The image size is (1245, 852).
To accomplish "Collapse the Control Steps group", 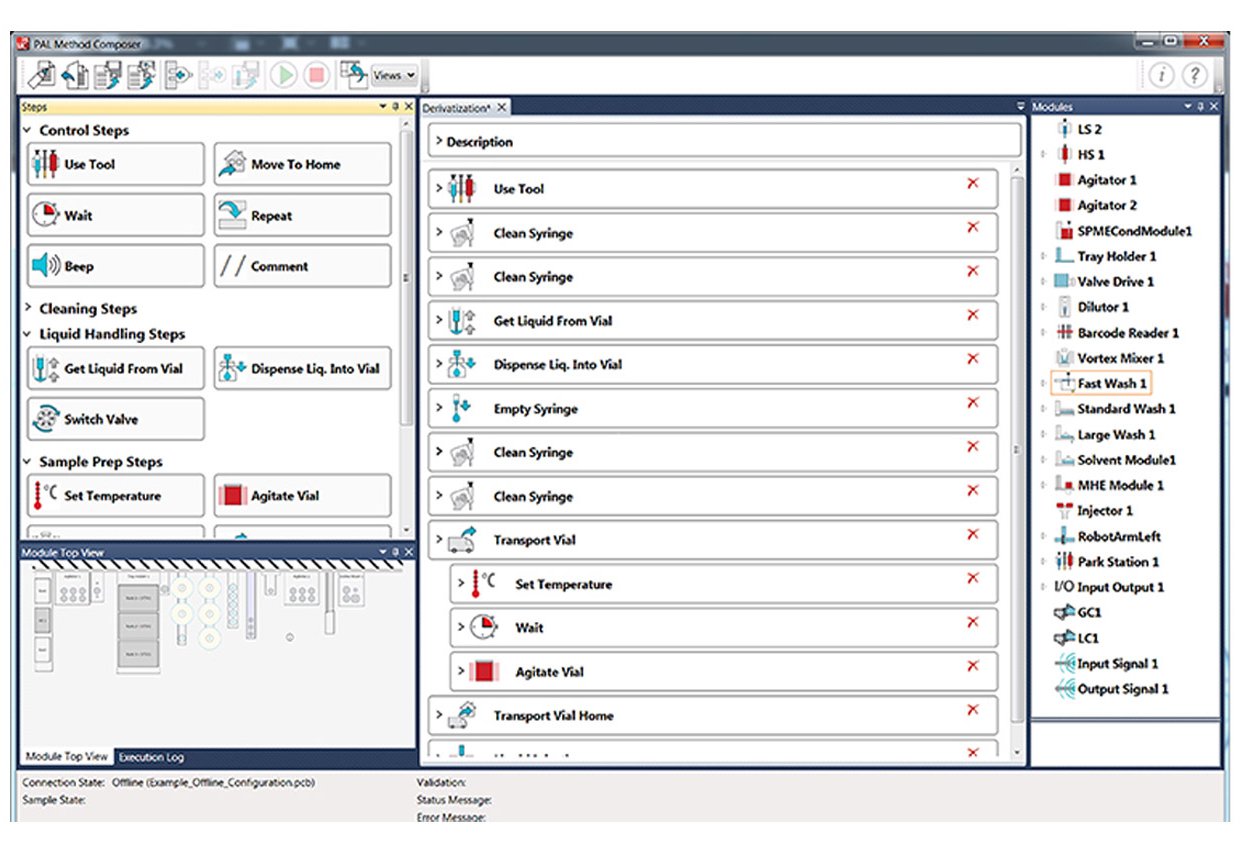I will pyautogui.click(x=28, y=131).
